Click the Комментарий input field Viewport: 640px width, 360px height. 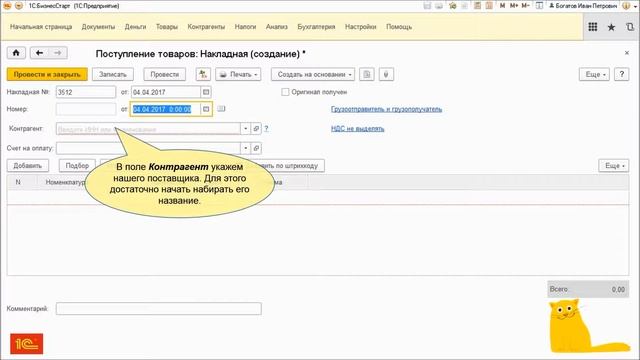[158, 309]
